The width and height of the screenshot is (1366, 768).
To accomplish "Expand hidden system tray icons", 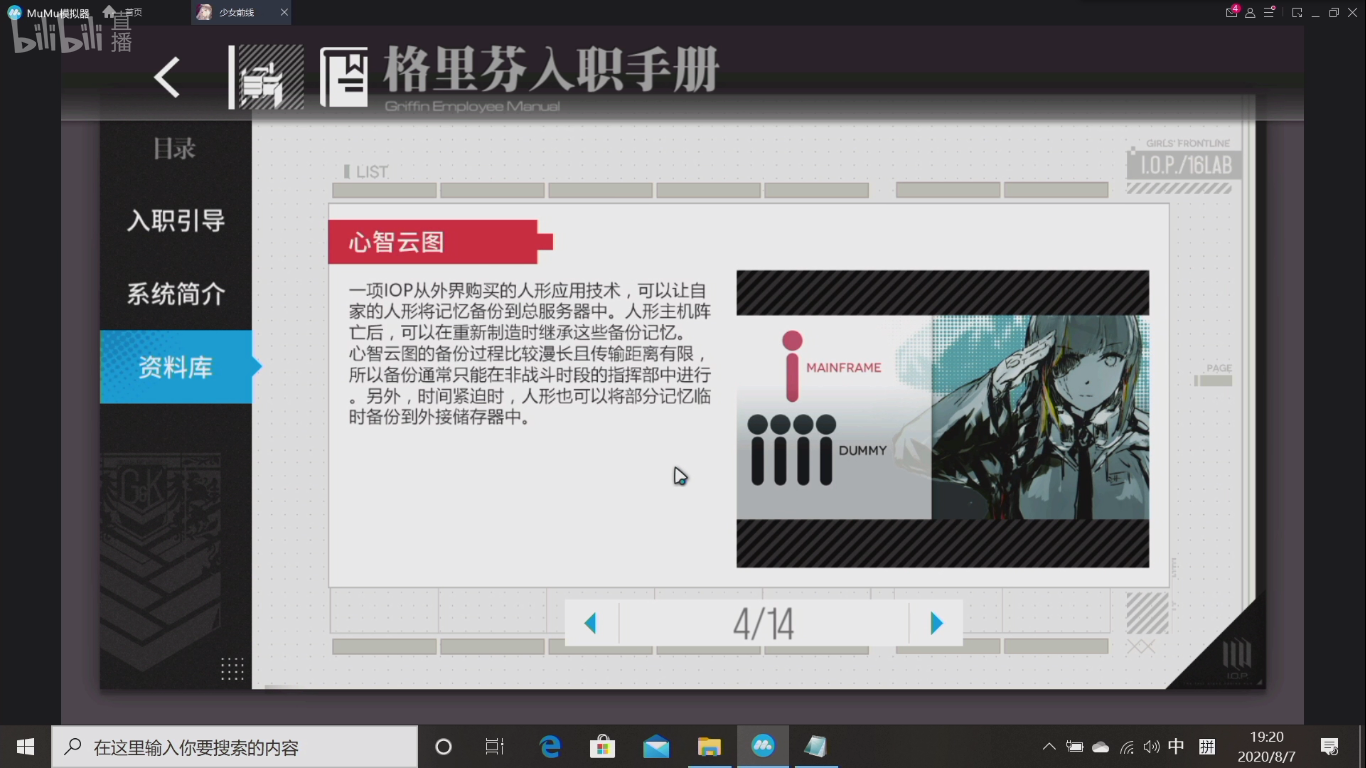I will 1049,747.
